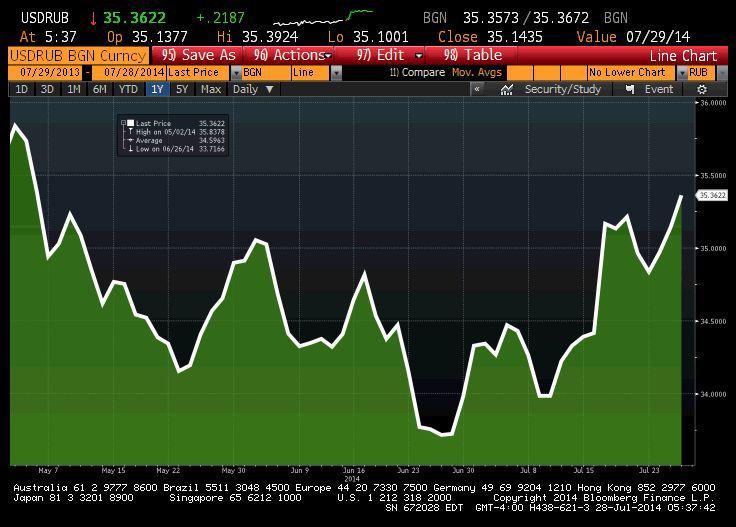This screenshot has width=736, height=527.
Task: Click the Line chart type field
Action: 310,73
